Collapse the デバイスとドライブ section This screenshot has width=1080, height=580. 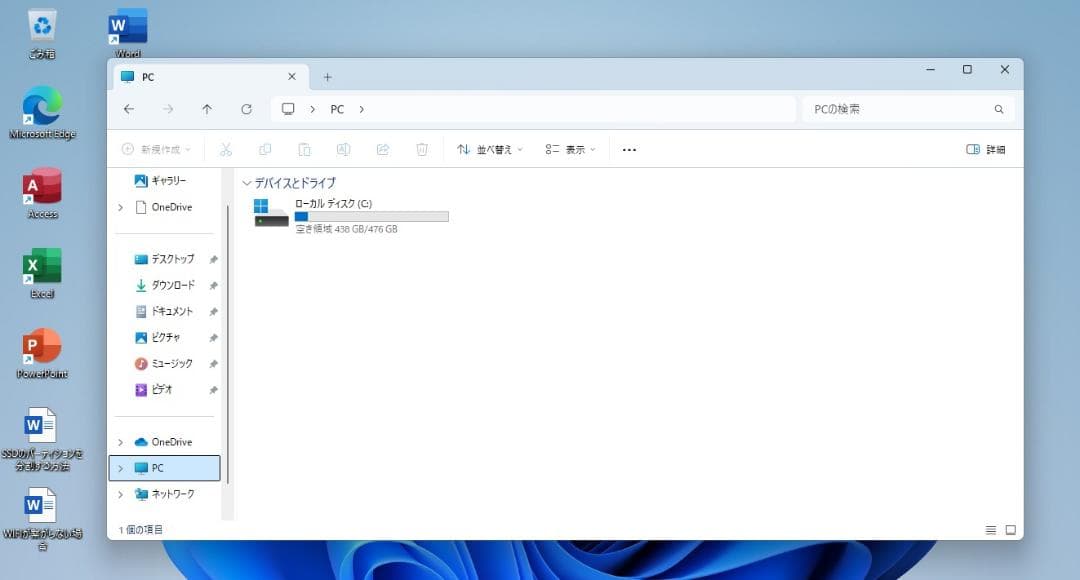[246, 182]
